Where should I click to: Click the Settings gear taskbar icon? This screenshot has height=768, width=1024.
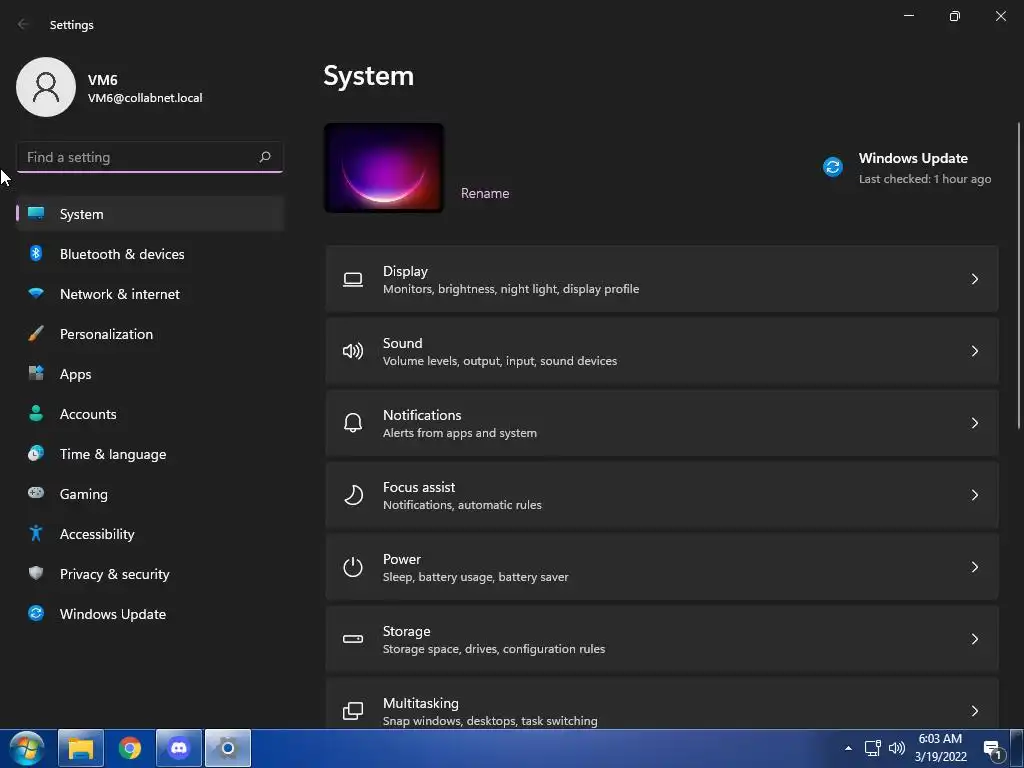pos(228,748)
